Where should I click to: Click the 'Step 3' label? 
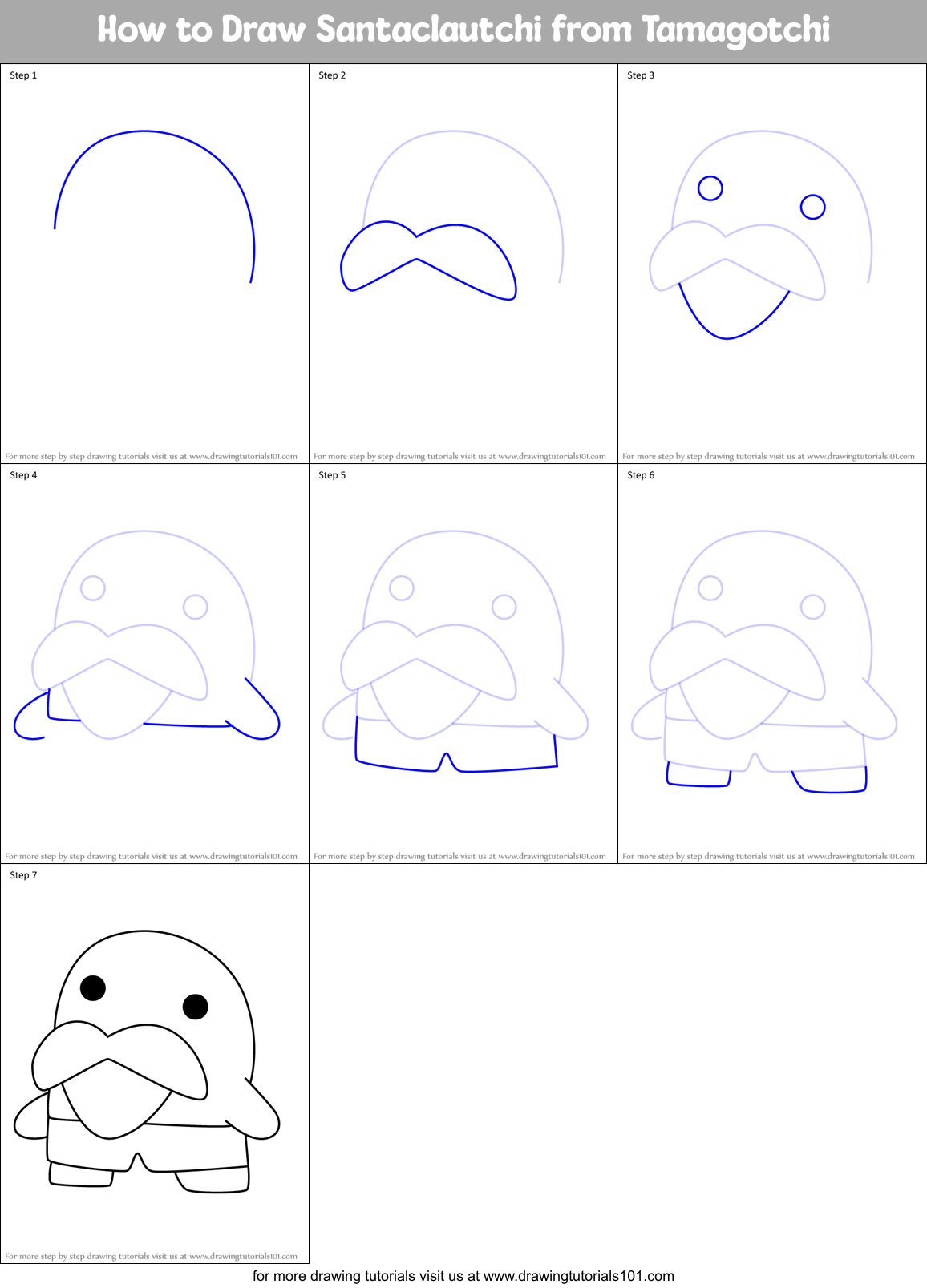[641, 75]
